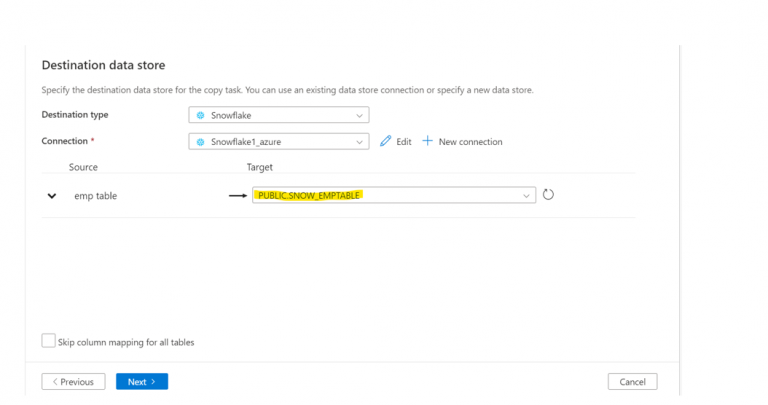Click the Source column header
The height and width of the screenshot is (405, 768).
[83, 167]
